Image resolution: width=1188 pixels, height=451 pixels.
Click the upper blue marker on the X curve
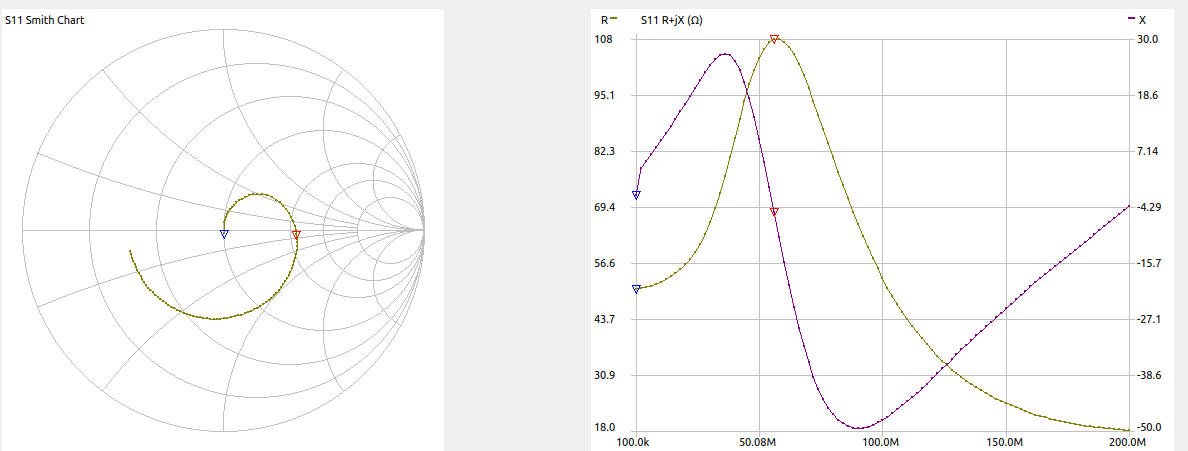636,195
